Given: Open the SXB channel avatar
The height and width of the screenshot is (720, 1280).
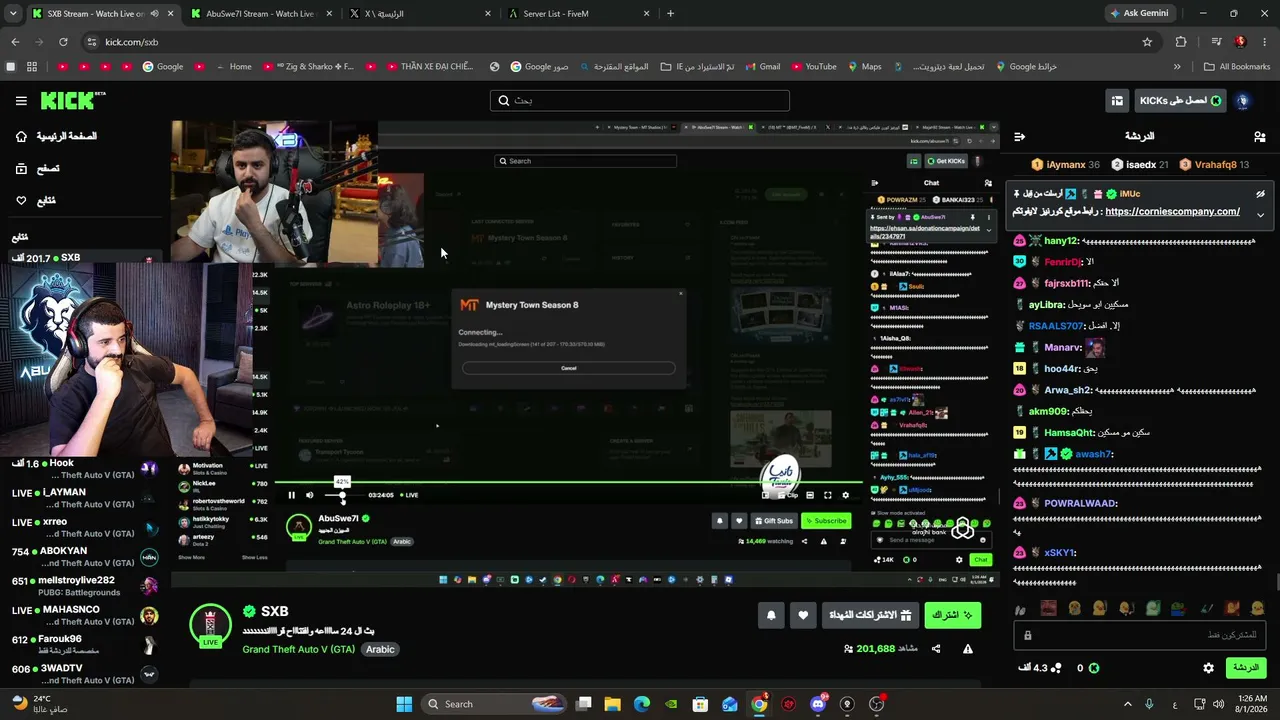Looking at the screenshot, I should 210,625.
